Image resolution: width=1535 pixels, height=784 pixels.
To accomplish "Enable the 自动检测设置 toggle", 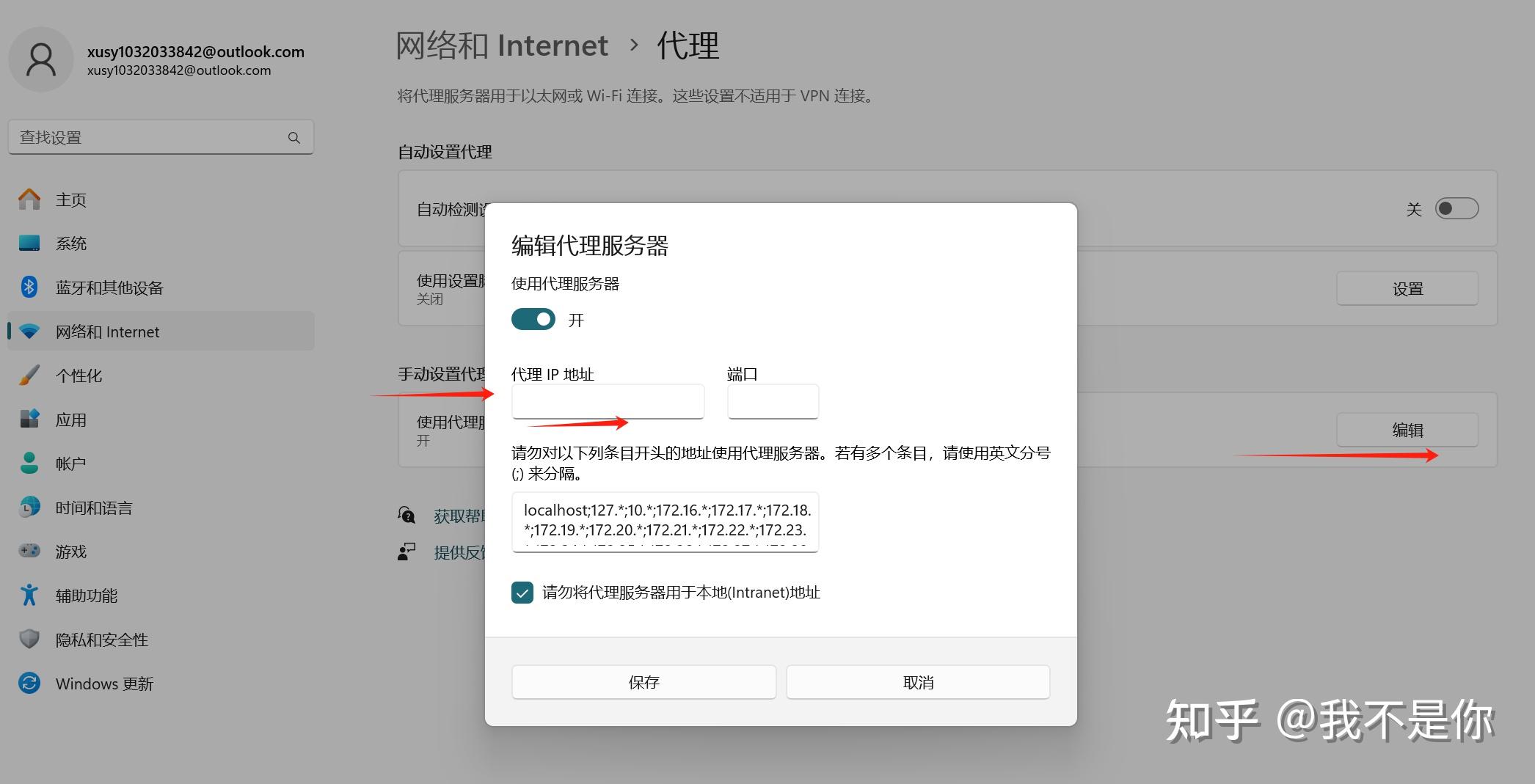I will 1456,208.
